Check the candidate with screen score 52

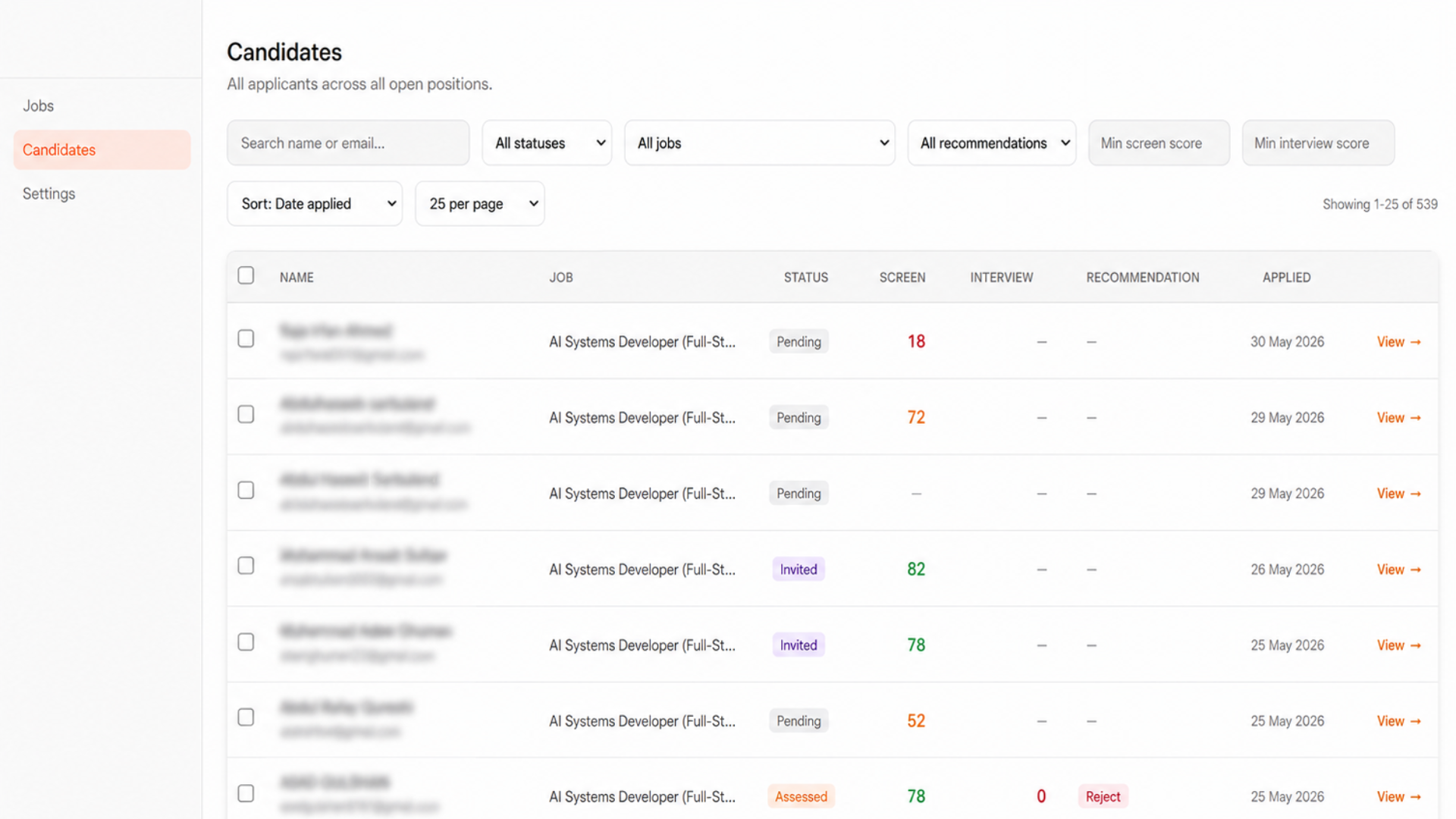click(x=246, y=717)
